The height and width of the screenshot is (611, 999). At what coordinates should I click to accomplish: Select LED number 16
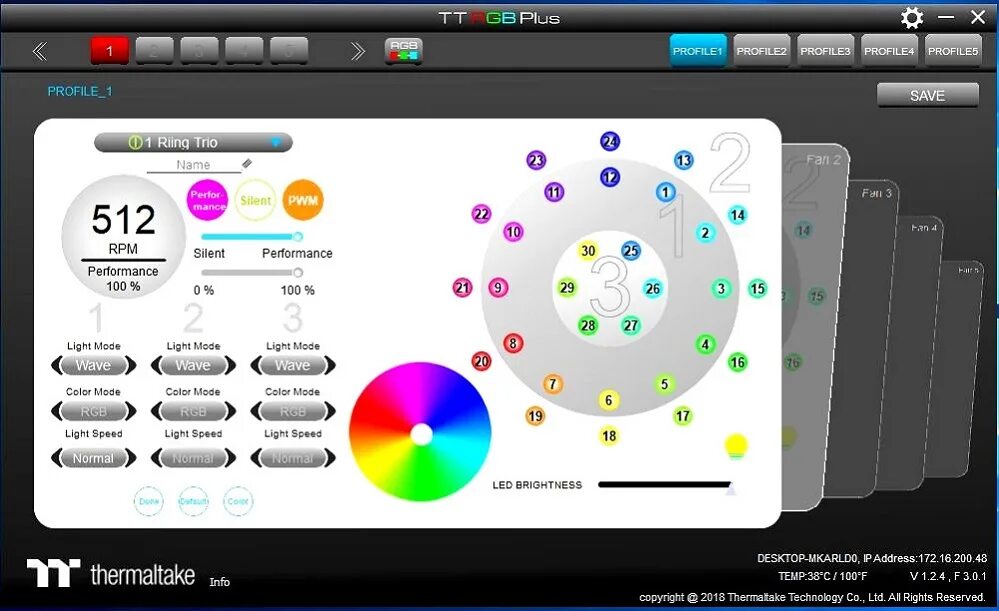click(737, 363)
